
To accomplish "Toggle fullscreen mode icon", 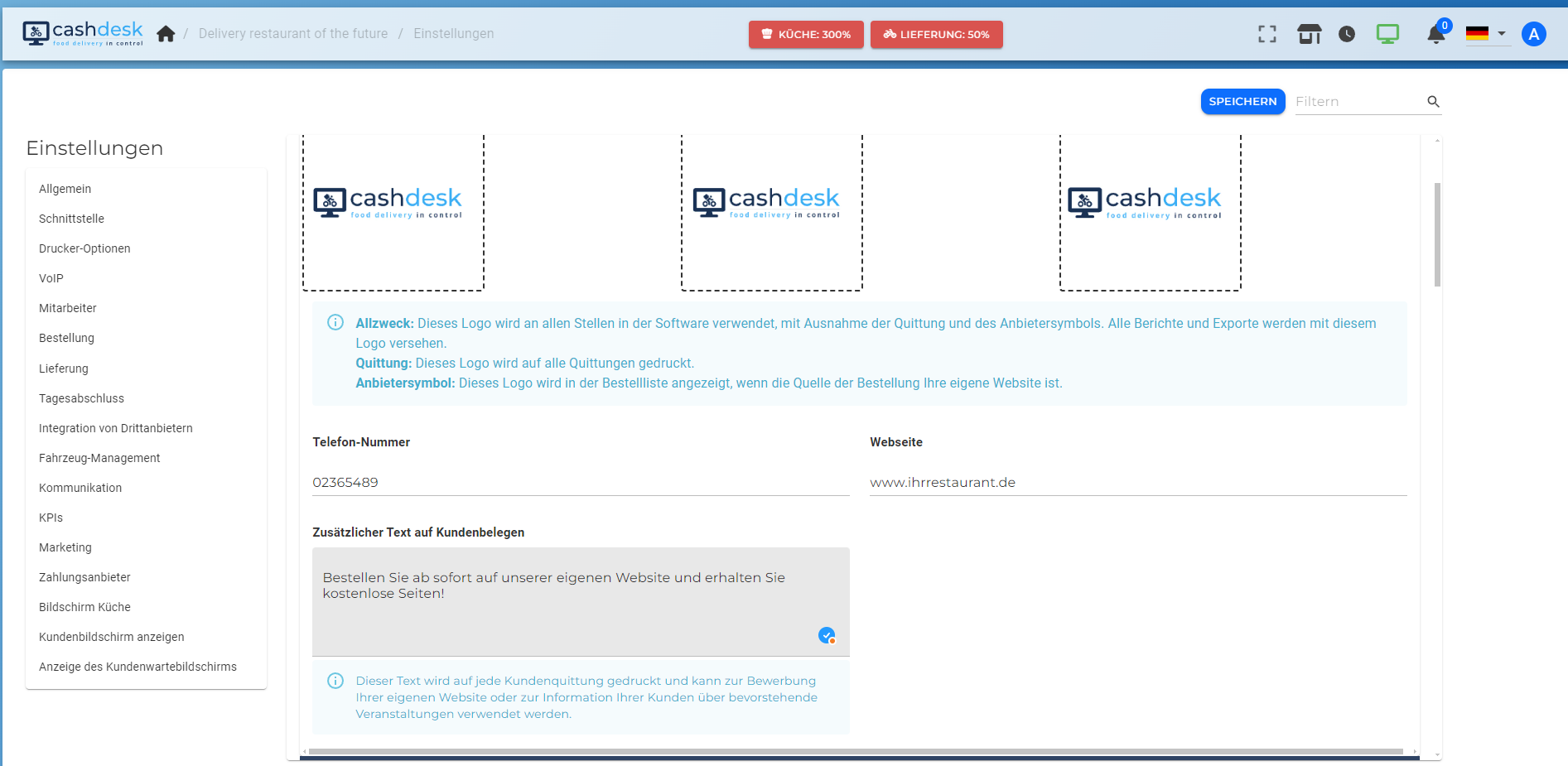I will coord(1267,34).
